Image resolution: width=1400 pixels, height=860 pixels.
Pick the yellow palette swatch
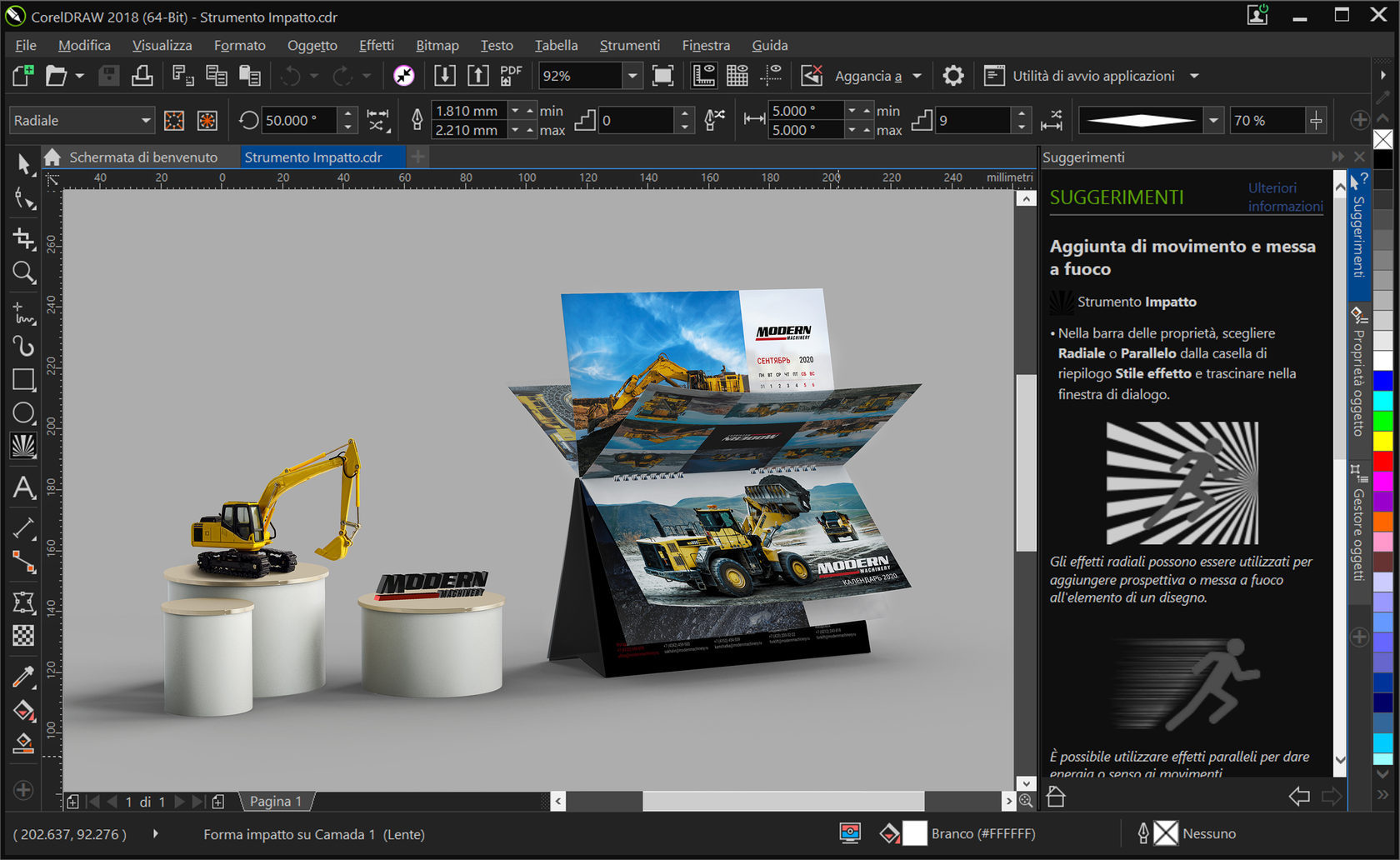point(1383,441)
